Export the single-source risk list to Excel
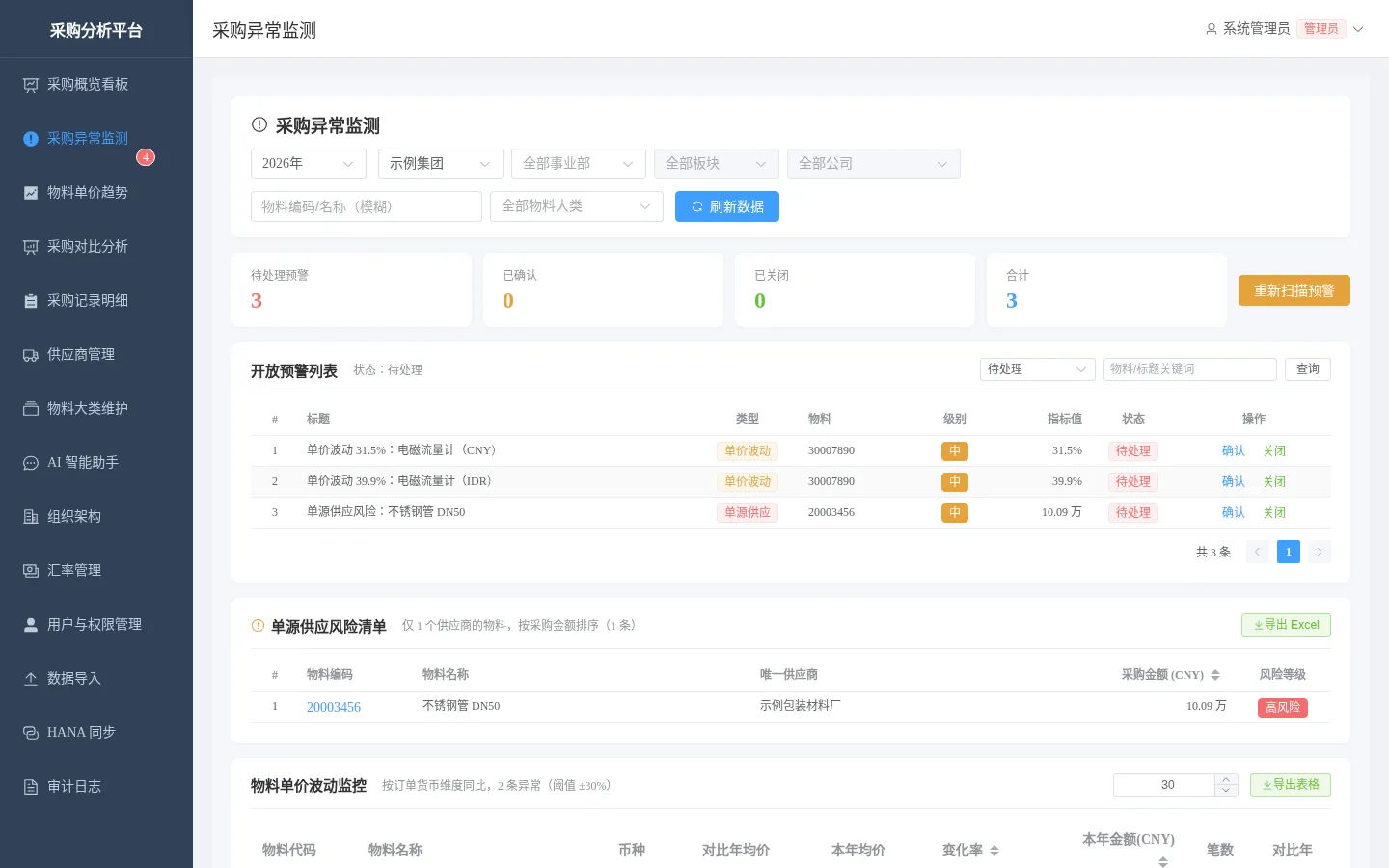Image resolution: width=1389 pixels, height=868 pixels. [1286, 625]
